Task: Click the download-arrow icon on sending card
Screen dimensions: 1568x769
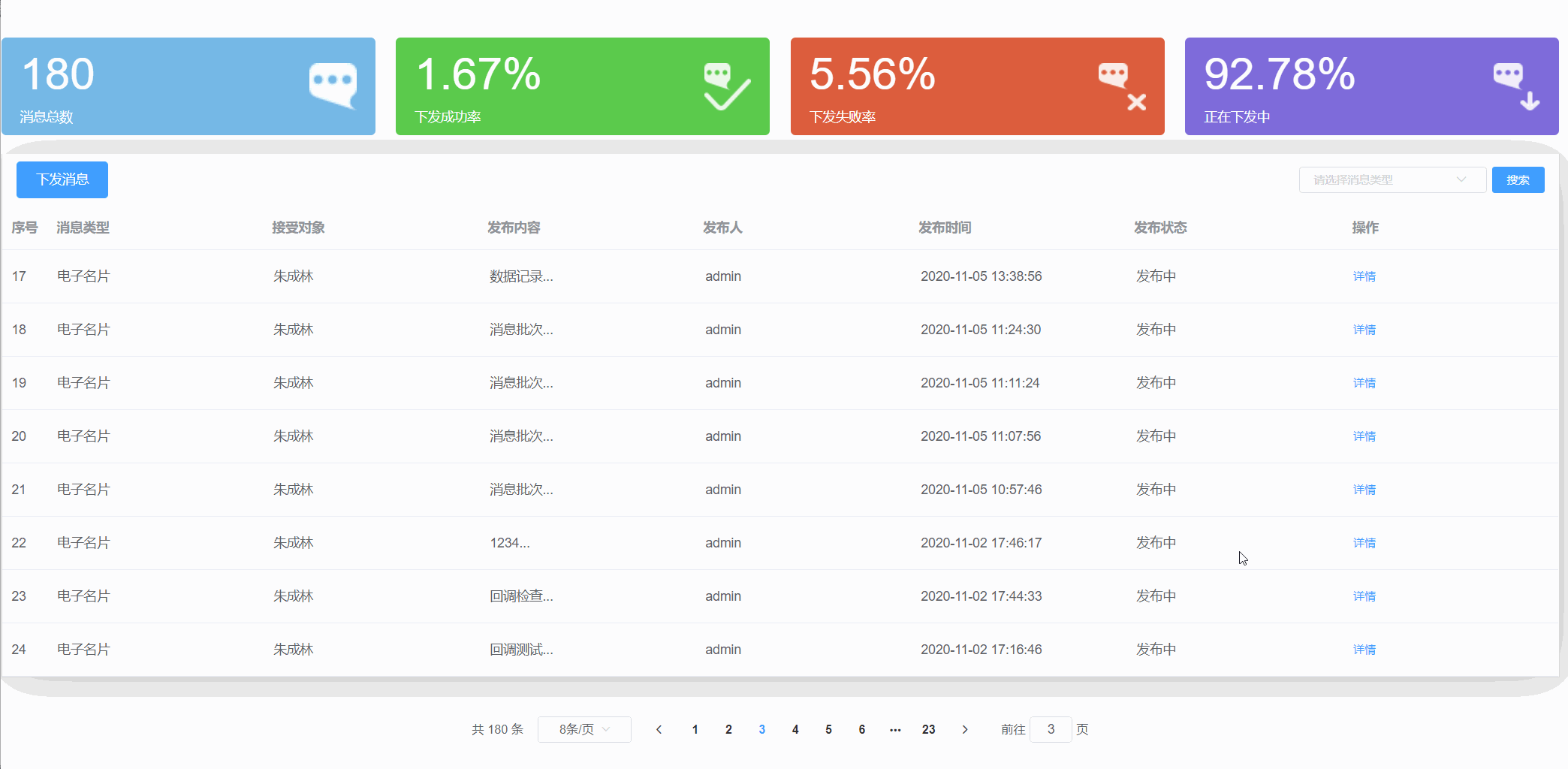Action: click(x=1515, y=86)
